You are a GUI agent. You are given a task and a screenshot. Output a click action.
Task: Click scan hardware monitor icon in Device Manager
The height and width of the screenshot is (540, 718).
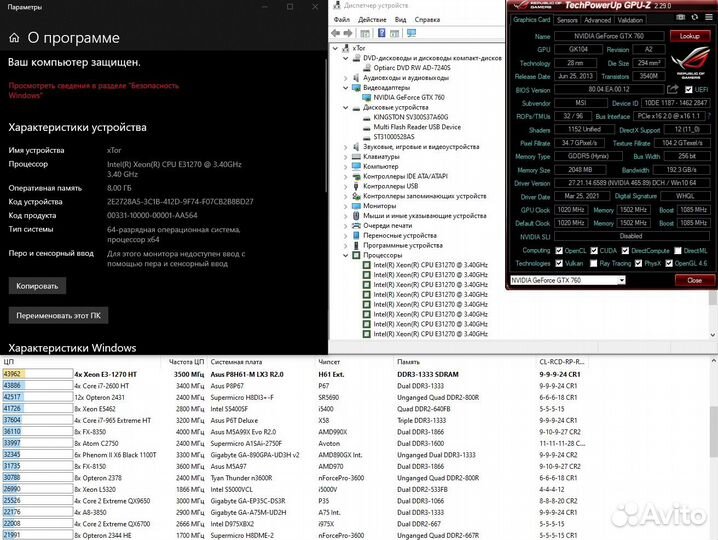[x=412, y=33]
